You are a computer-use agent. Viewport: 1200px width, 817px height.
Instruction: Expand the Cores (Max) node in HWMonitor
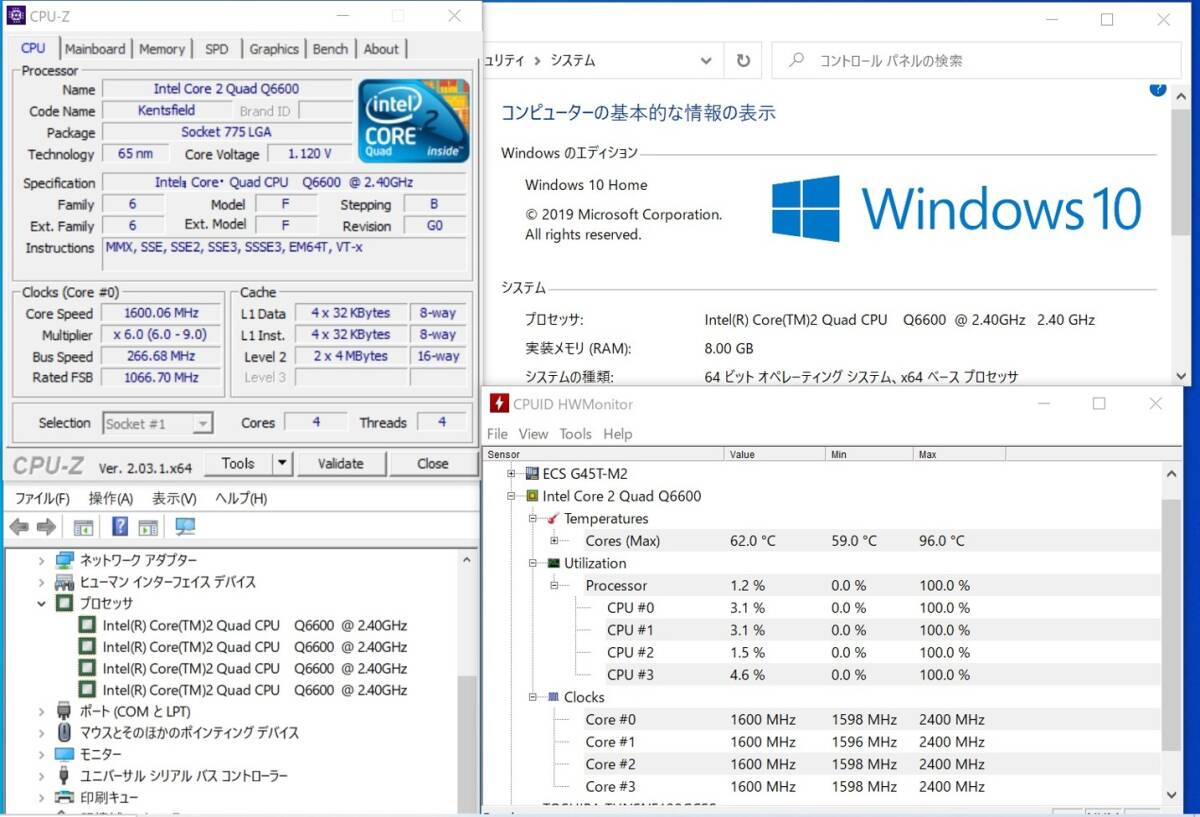click(x=554, y=541)
